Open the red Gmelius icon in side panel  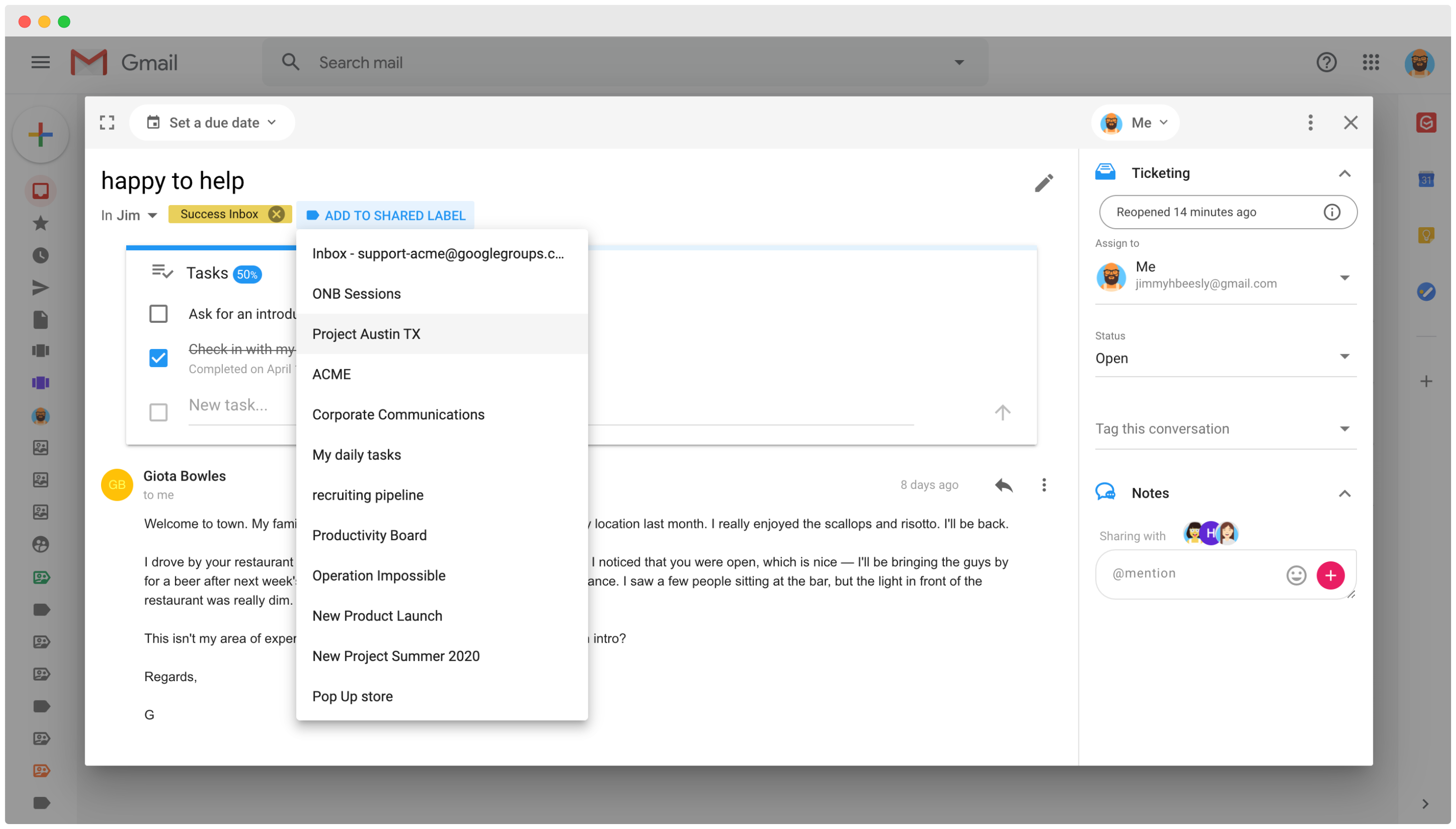(1425, 122)
